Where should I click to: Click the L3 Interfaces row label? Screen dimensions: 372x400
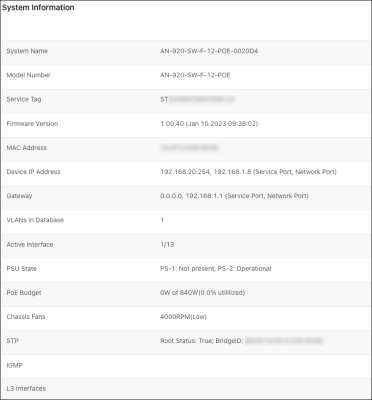(26, 389)
